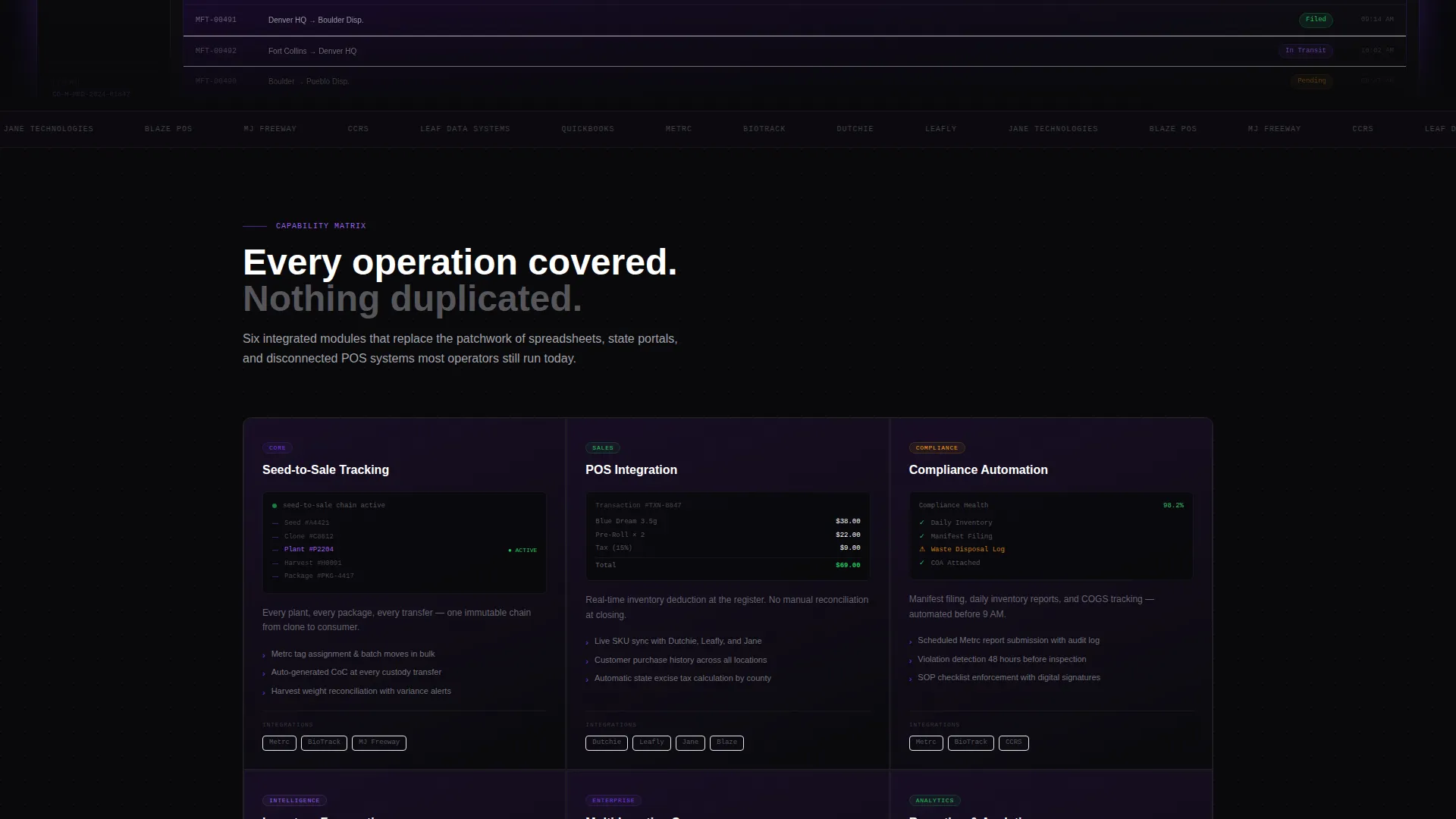This screenshot has width=1456, height=819.
Task: Click the Metrc tag in Seed-to-Sale card
Action: click(x=279, y=743)
